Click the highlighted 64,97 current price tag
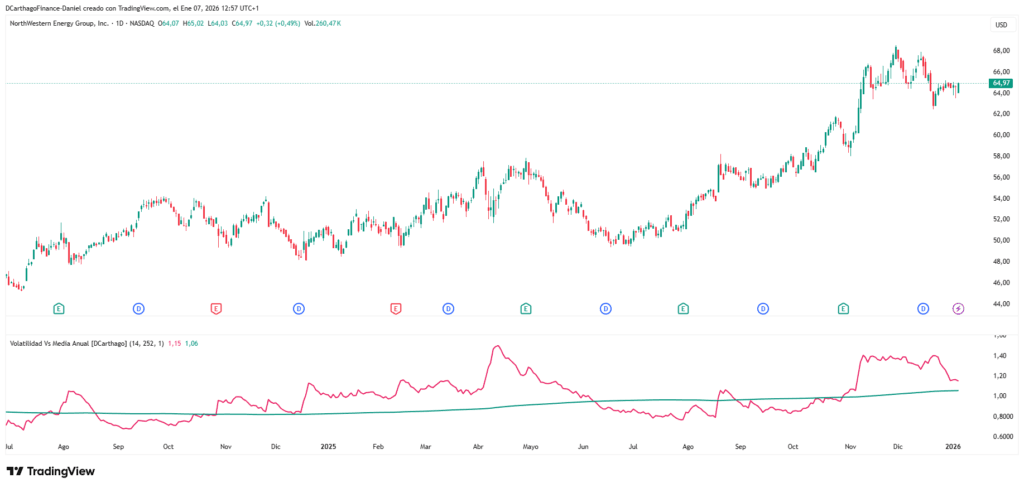1024x488 pixels. [1000, 83]
